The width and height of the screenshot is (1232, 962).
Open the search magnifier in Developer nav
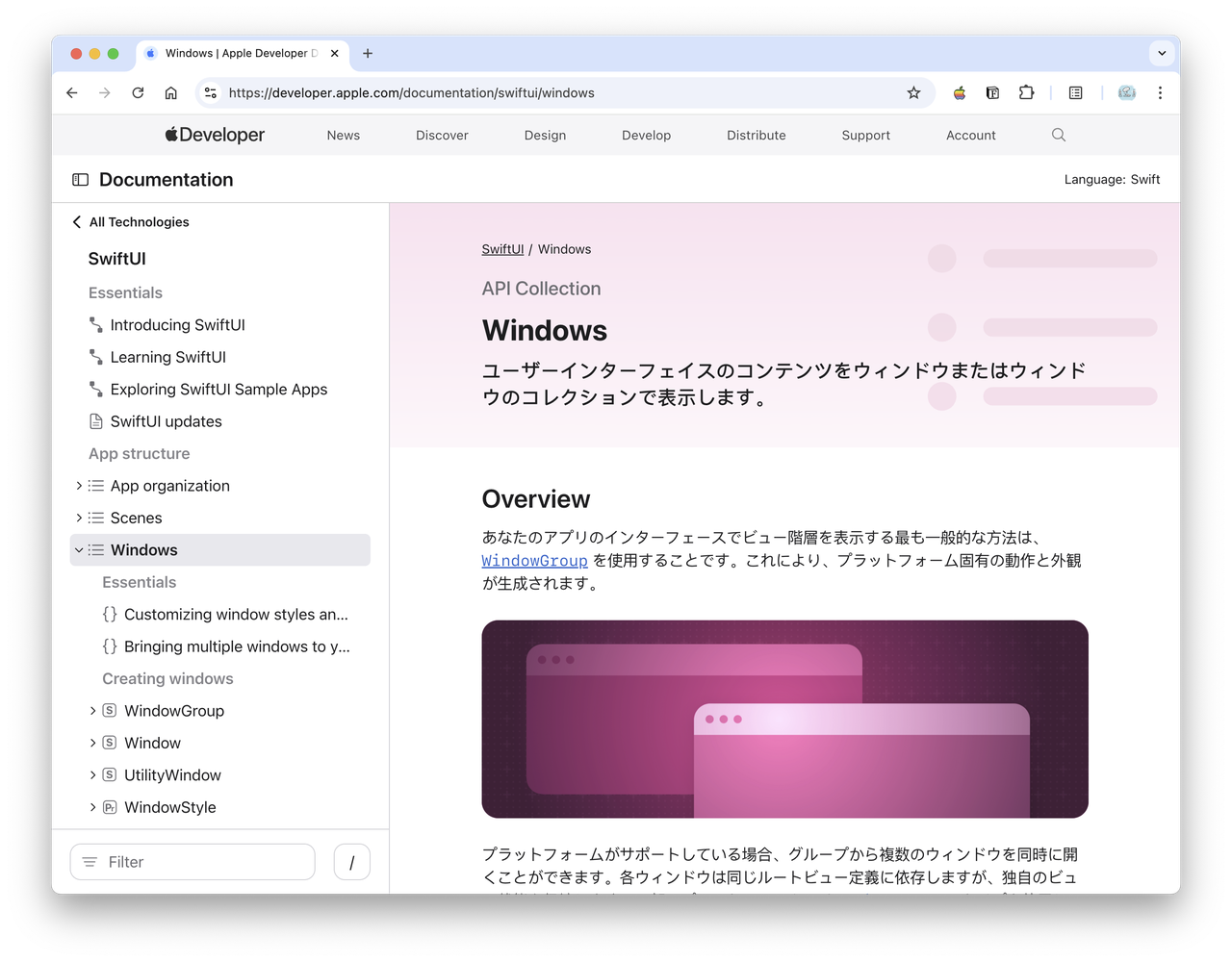point(1059,135)
